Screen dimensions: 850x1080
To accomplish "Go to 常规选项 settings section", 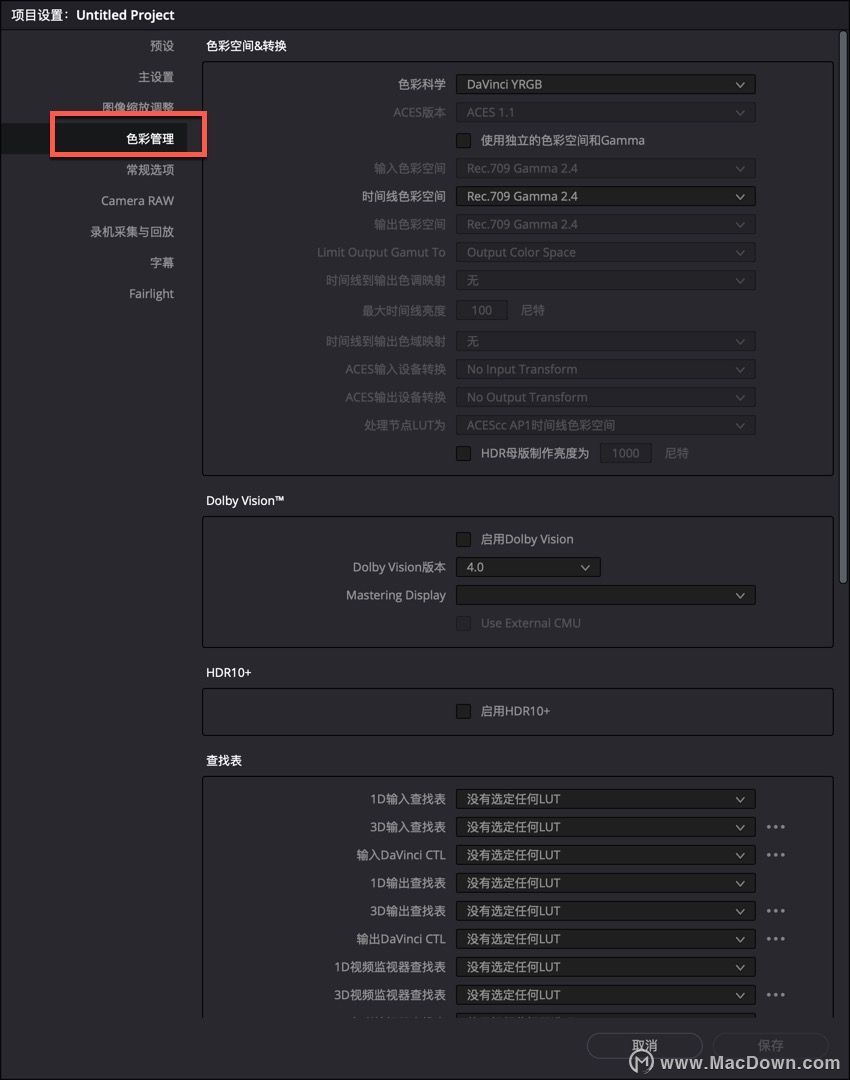I will [x=150, y=170].
